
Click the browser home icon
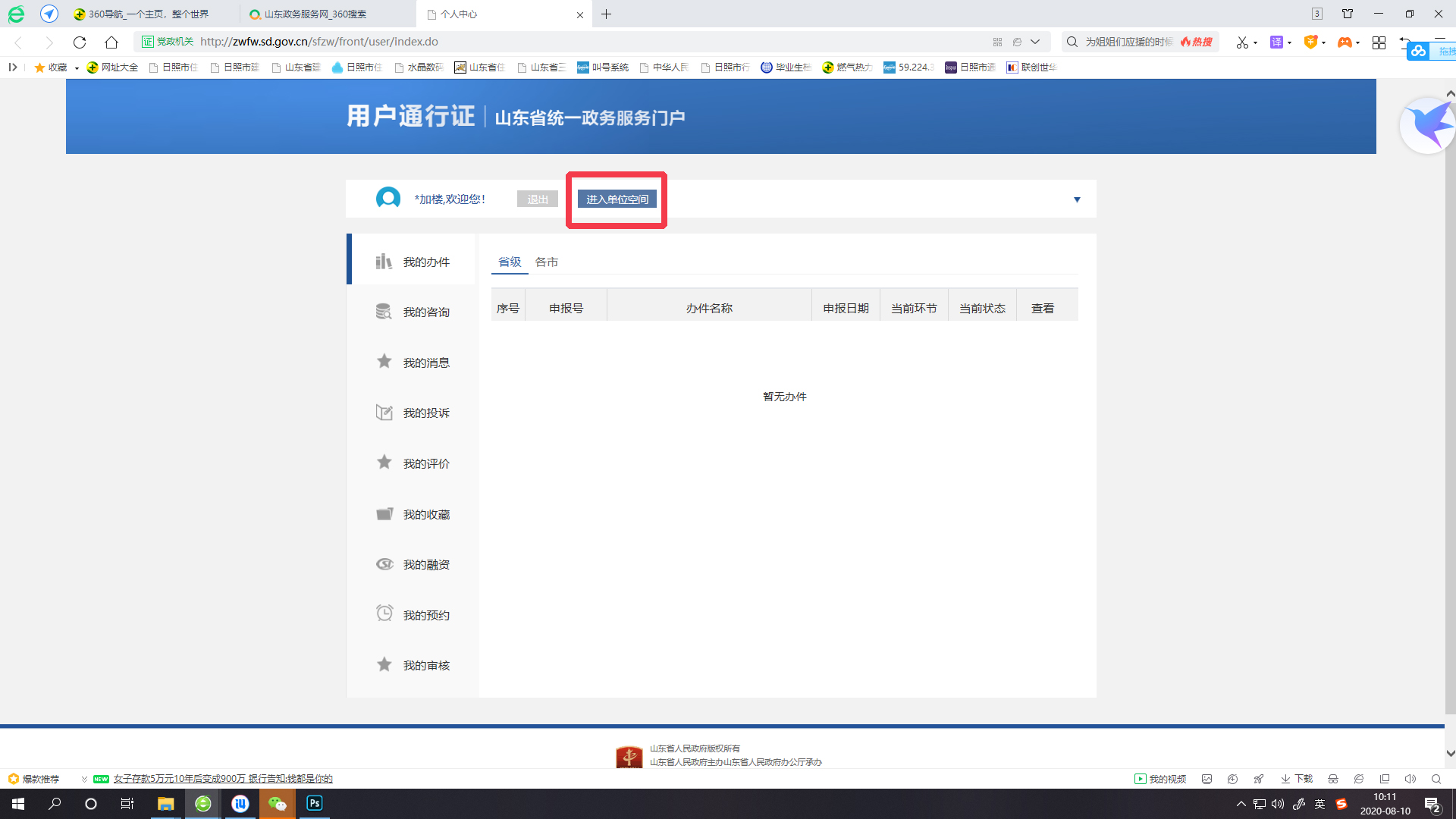coord(111,42)
